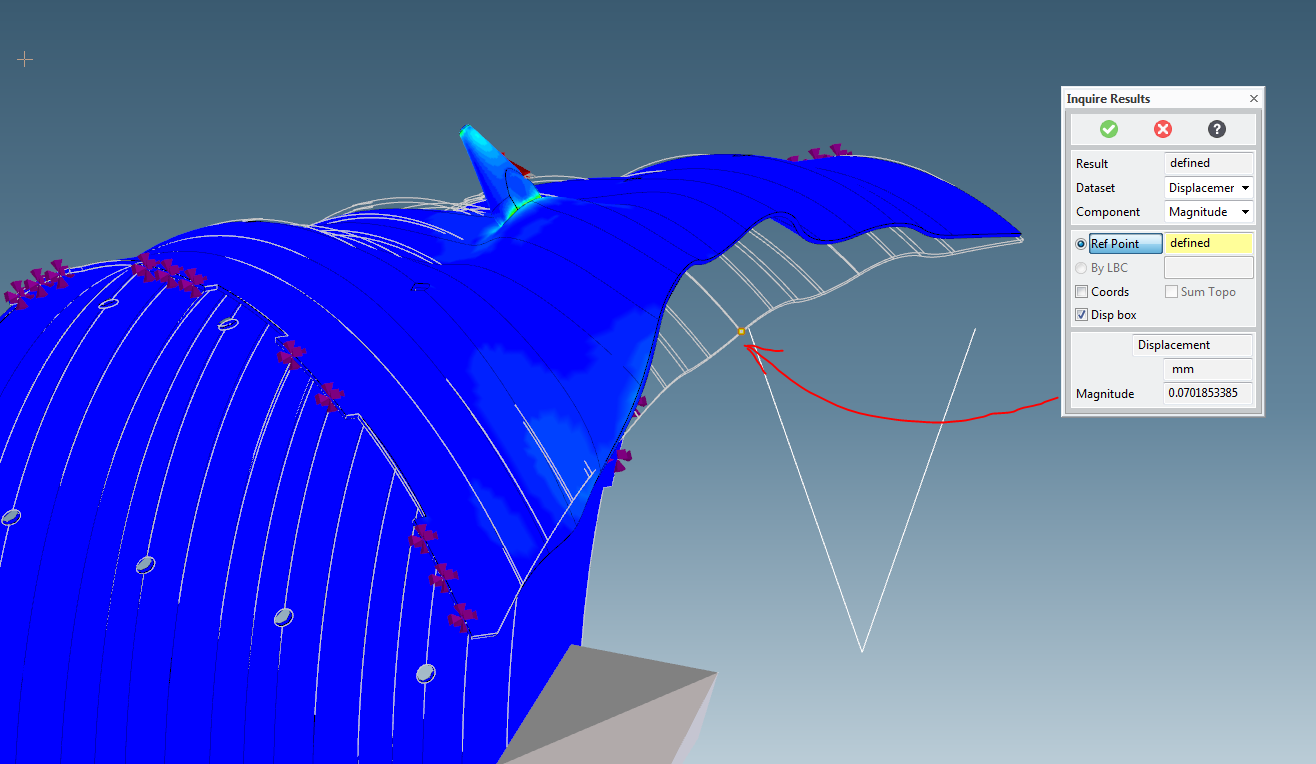Click the Ref Point button
The image size is (1316, 764).
1125,243
